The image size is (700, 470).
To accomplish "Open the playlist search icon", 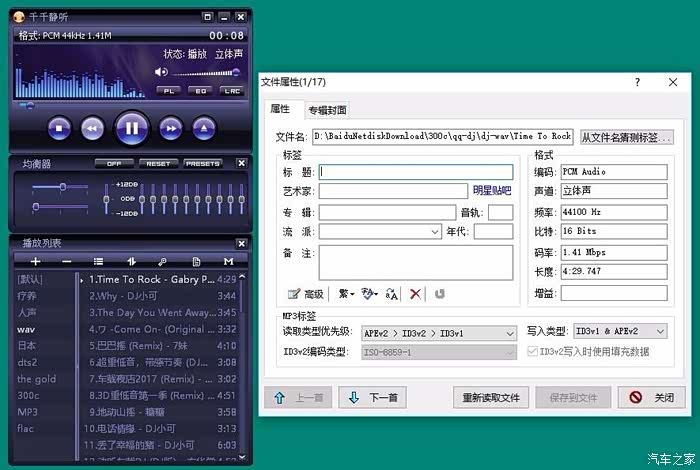I will (x=163, y=261).
